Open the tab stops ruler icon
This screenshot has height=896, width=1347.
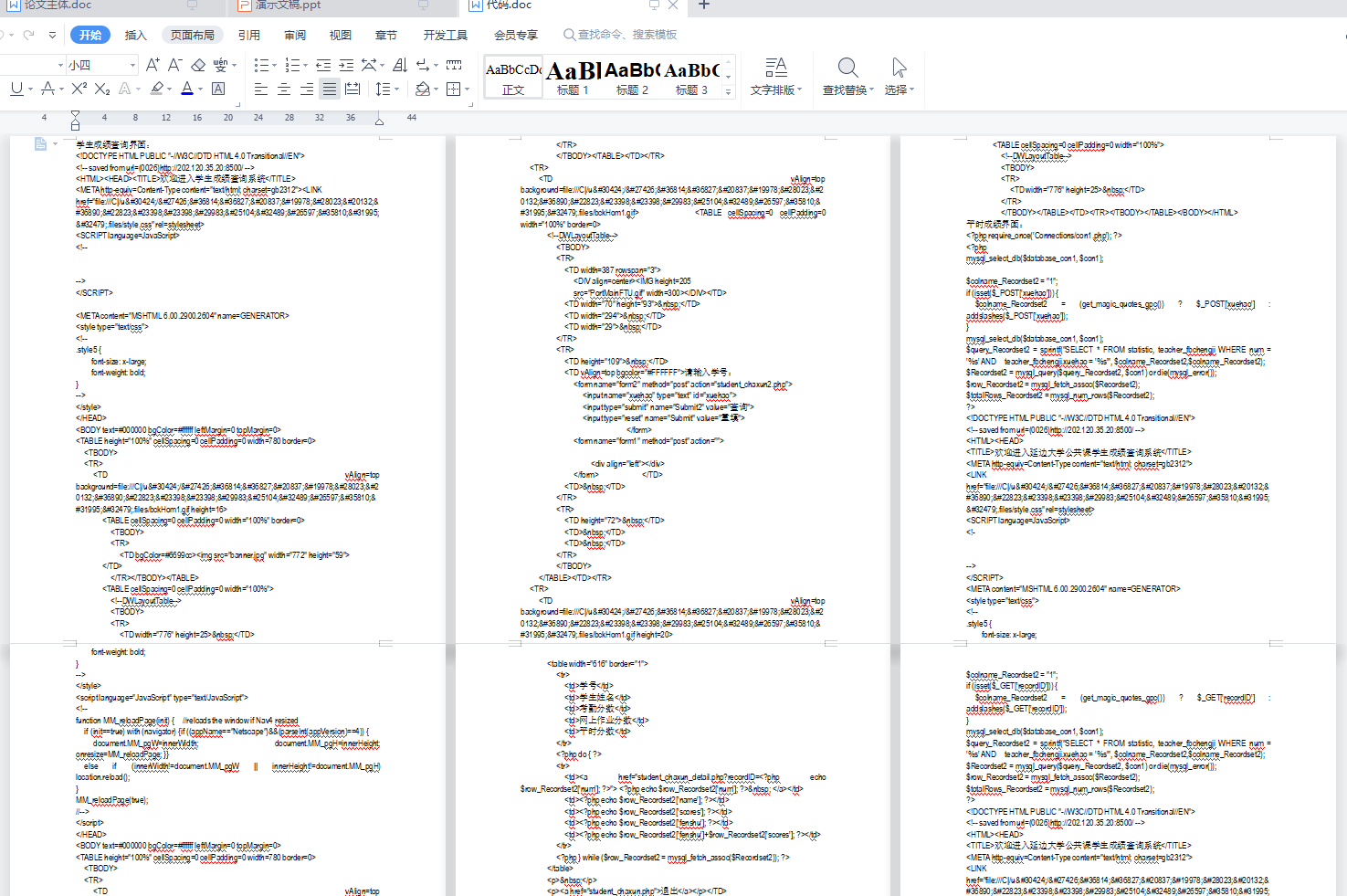454,65
